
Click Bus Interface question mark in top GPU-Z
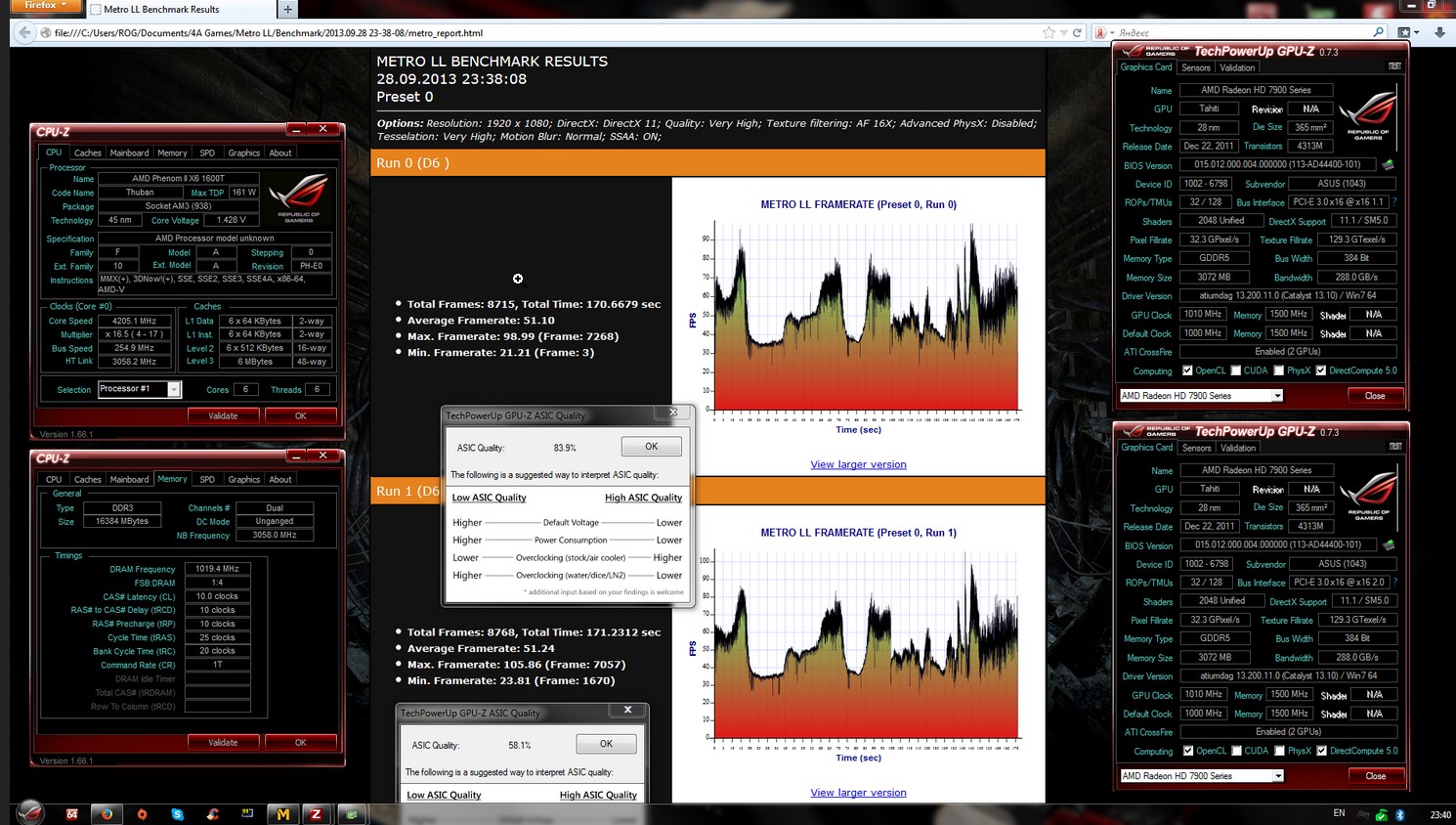(1394, 202)
